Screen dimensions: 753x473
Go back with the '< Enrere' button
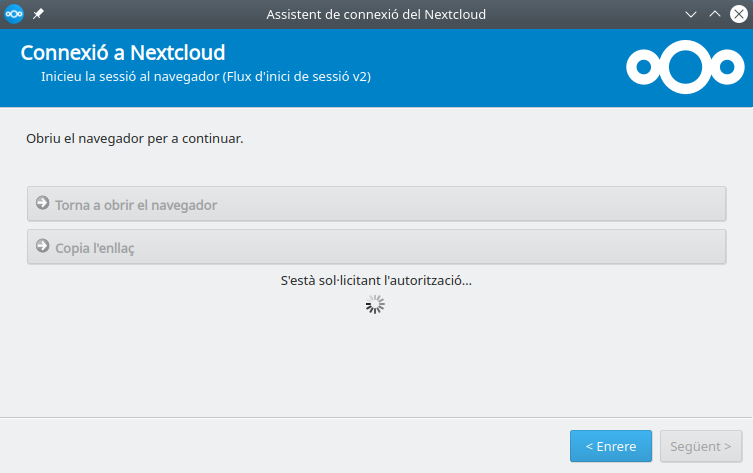(610, 446)
